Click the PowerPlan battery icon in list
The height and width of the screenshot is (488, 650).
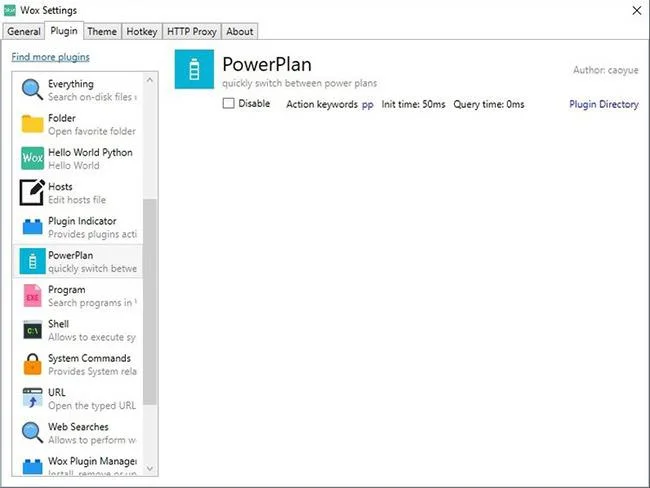[32, 261]
